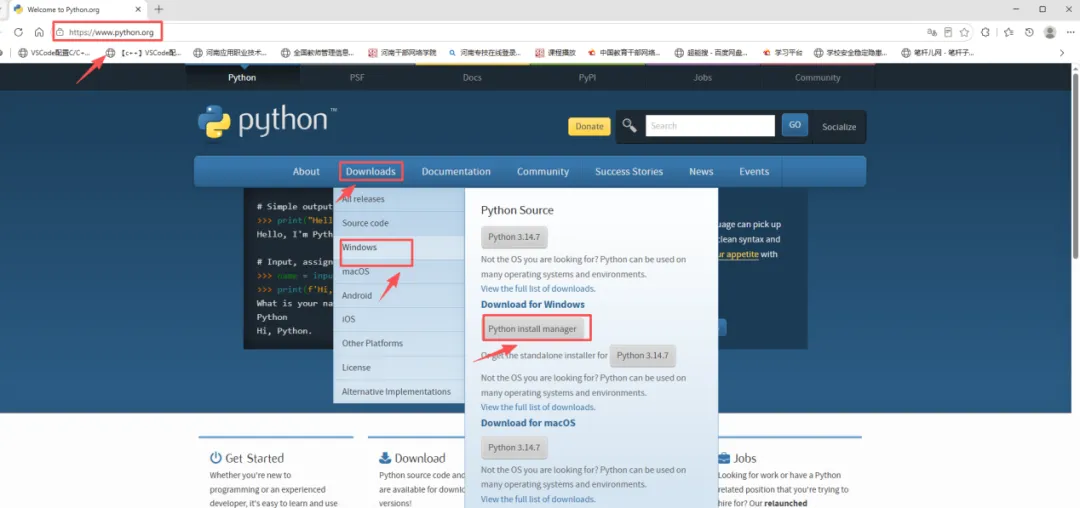Select the Welcome to Python.org browser tab

(77, 10)
